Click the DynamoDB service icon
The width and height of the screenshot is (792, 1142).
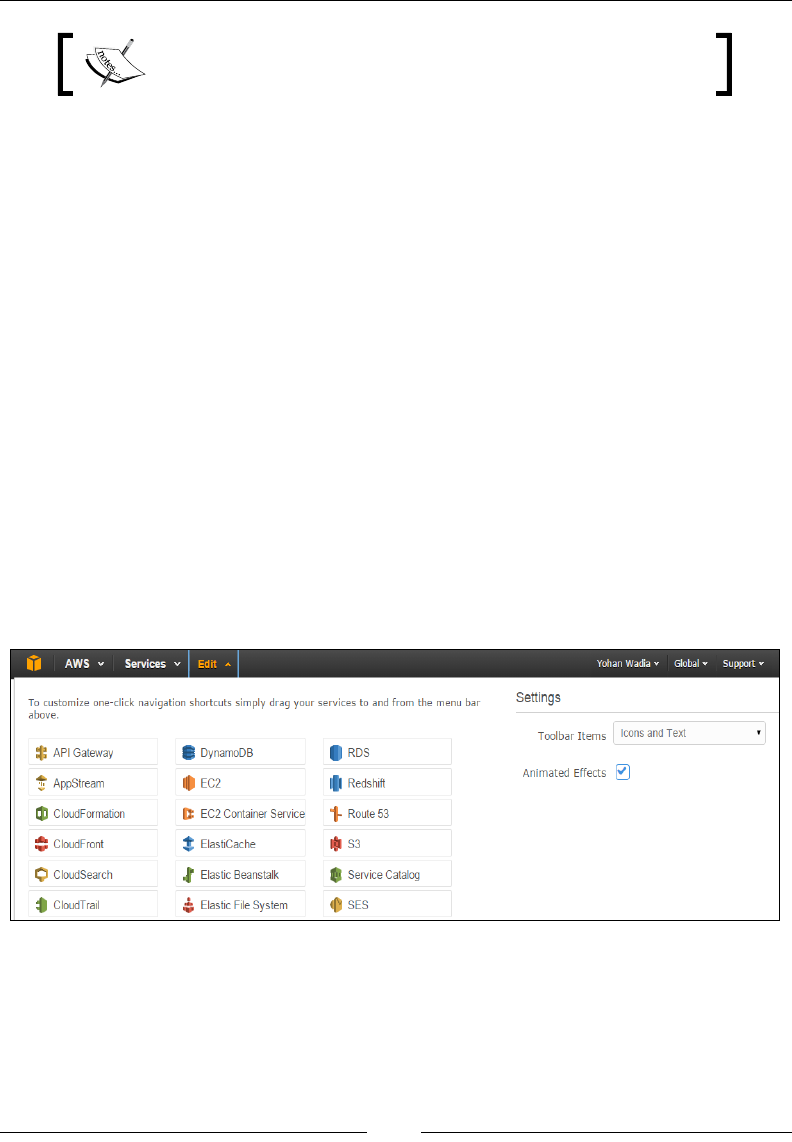189,752
